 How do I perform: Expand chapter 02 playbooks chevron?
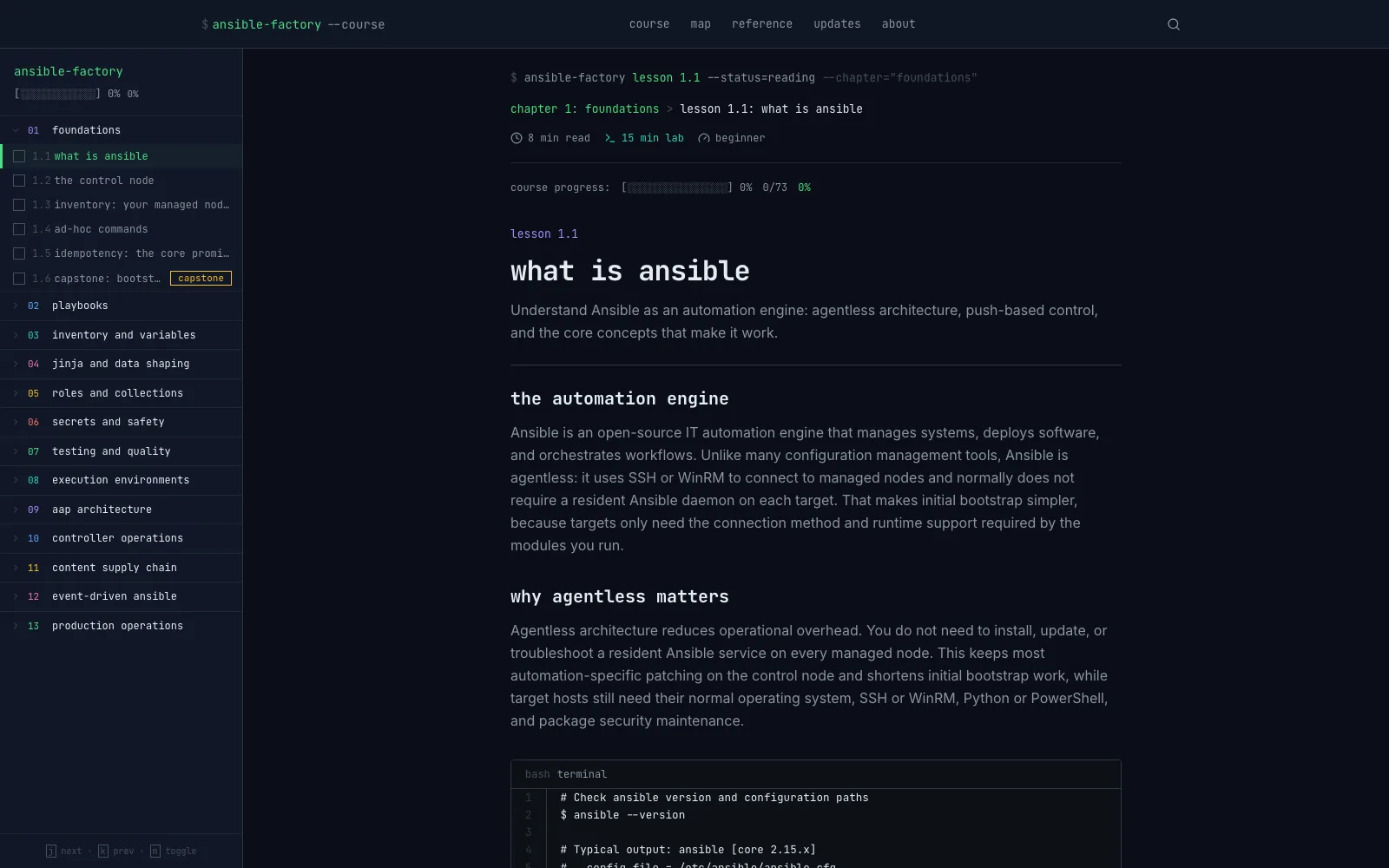[x=16, y=306]
